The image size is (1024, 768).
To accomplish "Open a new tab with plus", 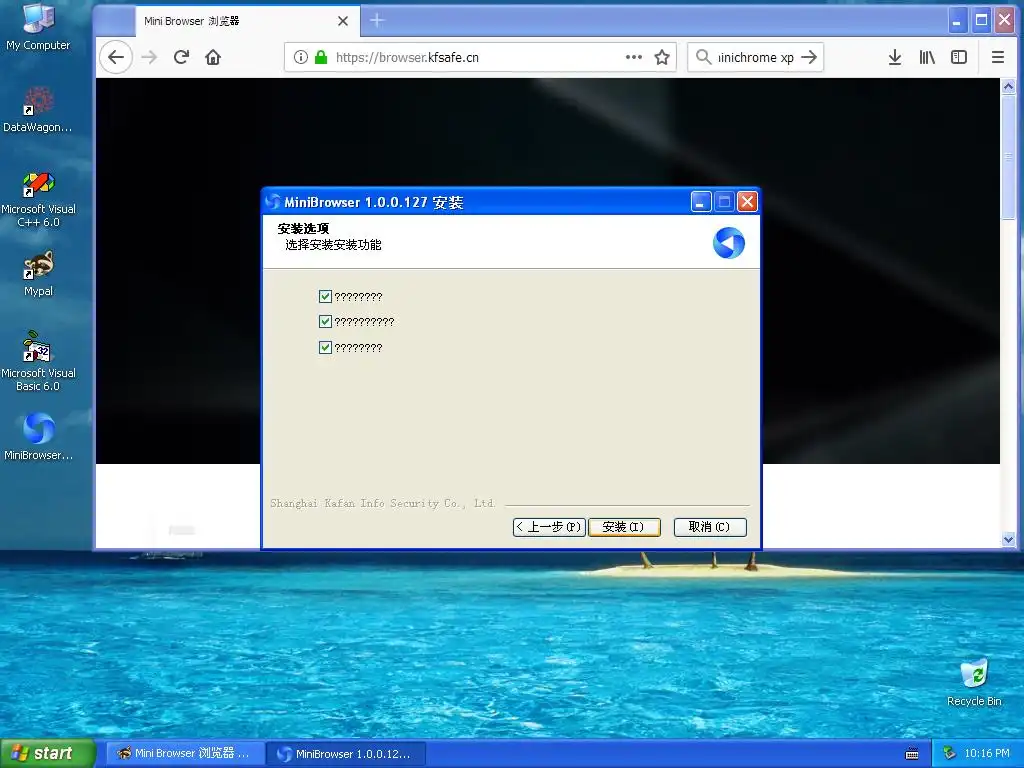I will coord(377,21).
